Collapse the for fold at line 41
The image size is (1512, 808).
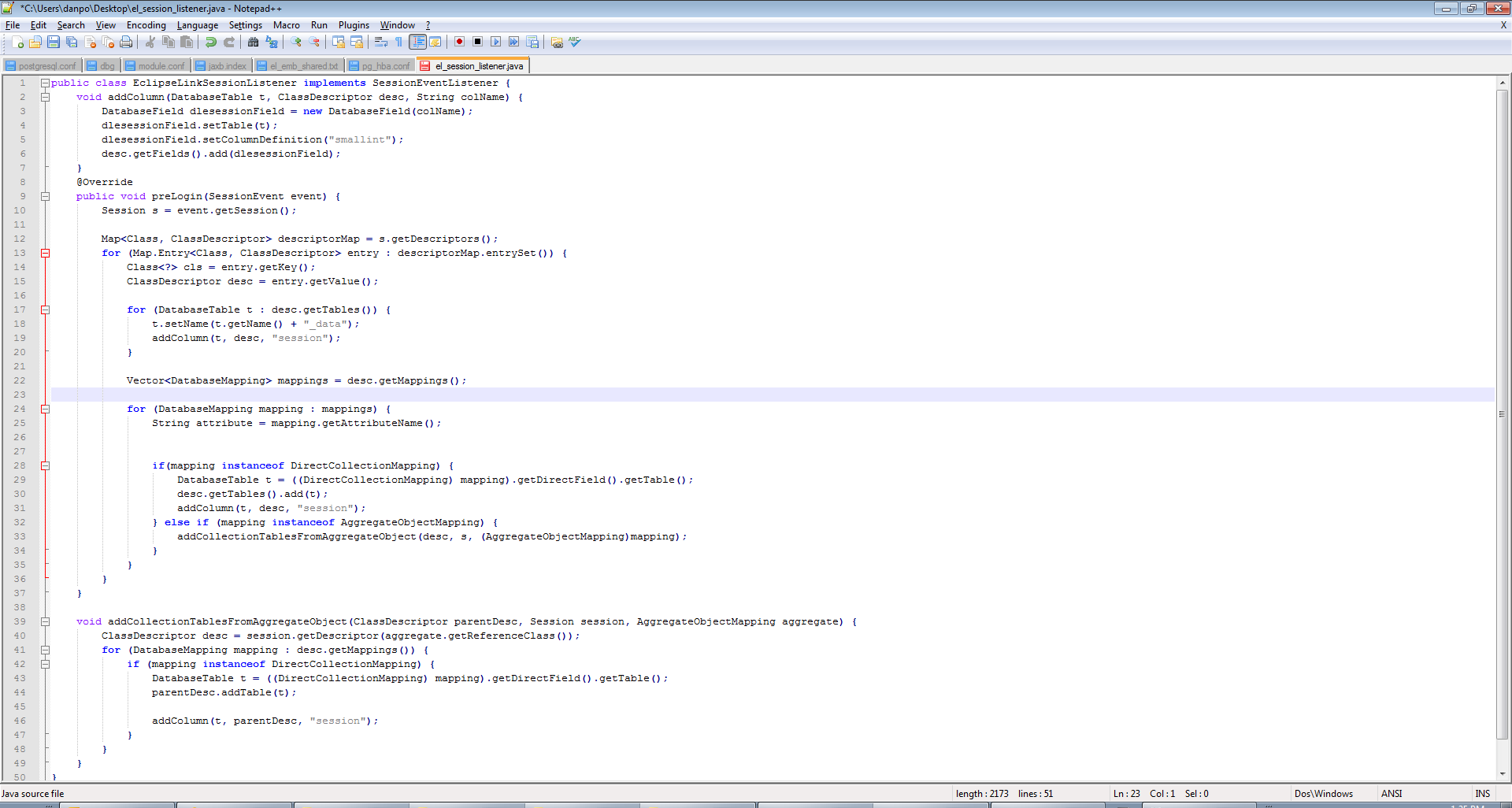[45, 650]
